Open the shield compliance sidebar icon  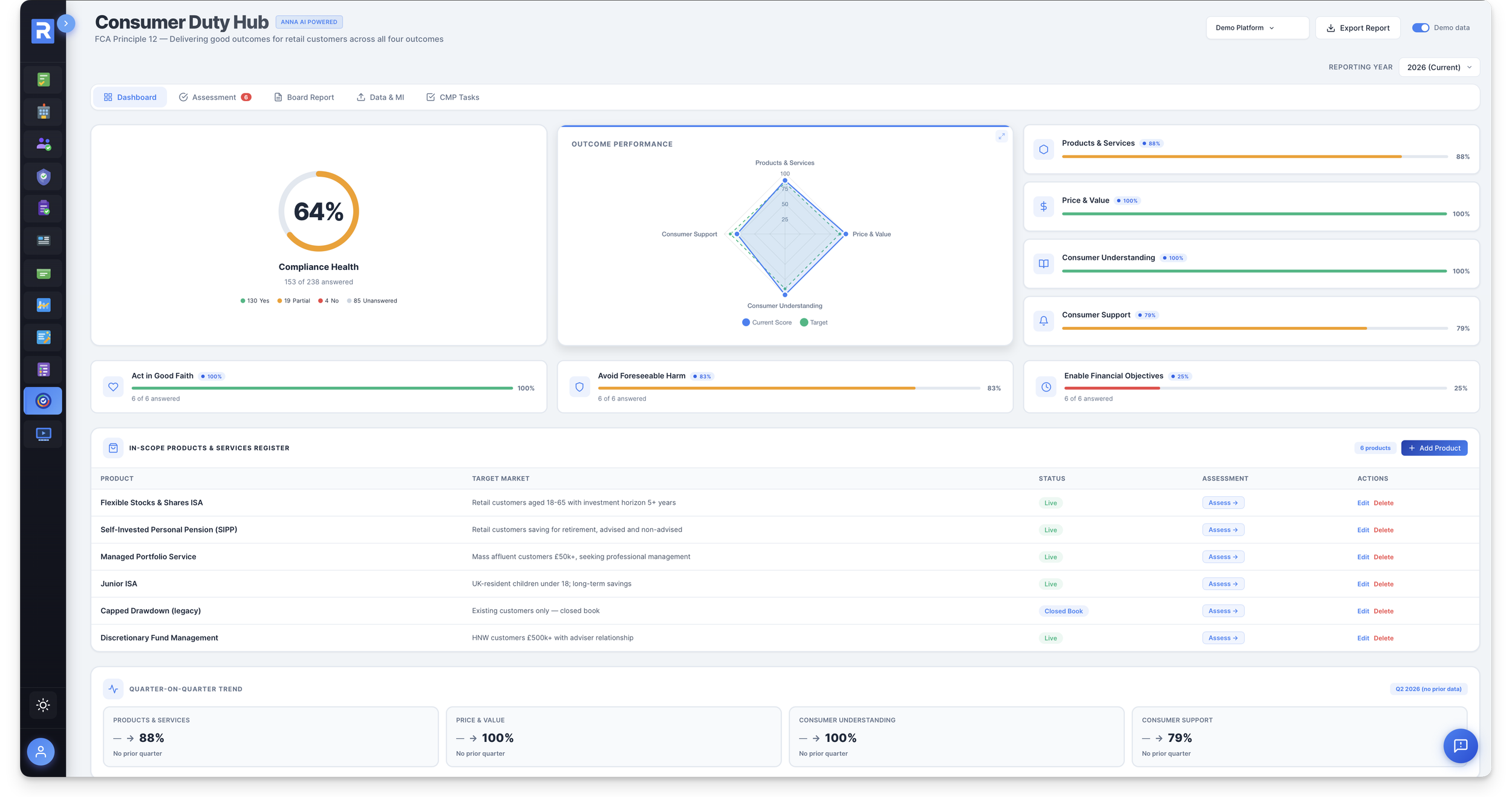click(43, 177)
